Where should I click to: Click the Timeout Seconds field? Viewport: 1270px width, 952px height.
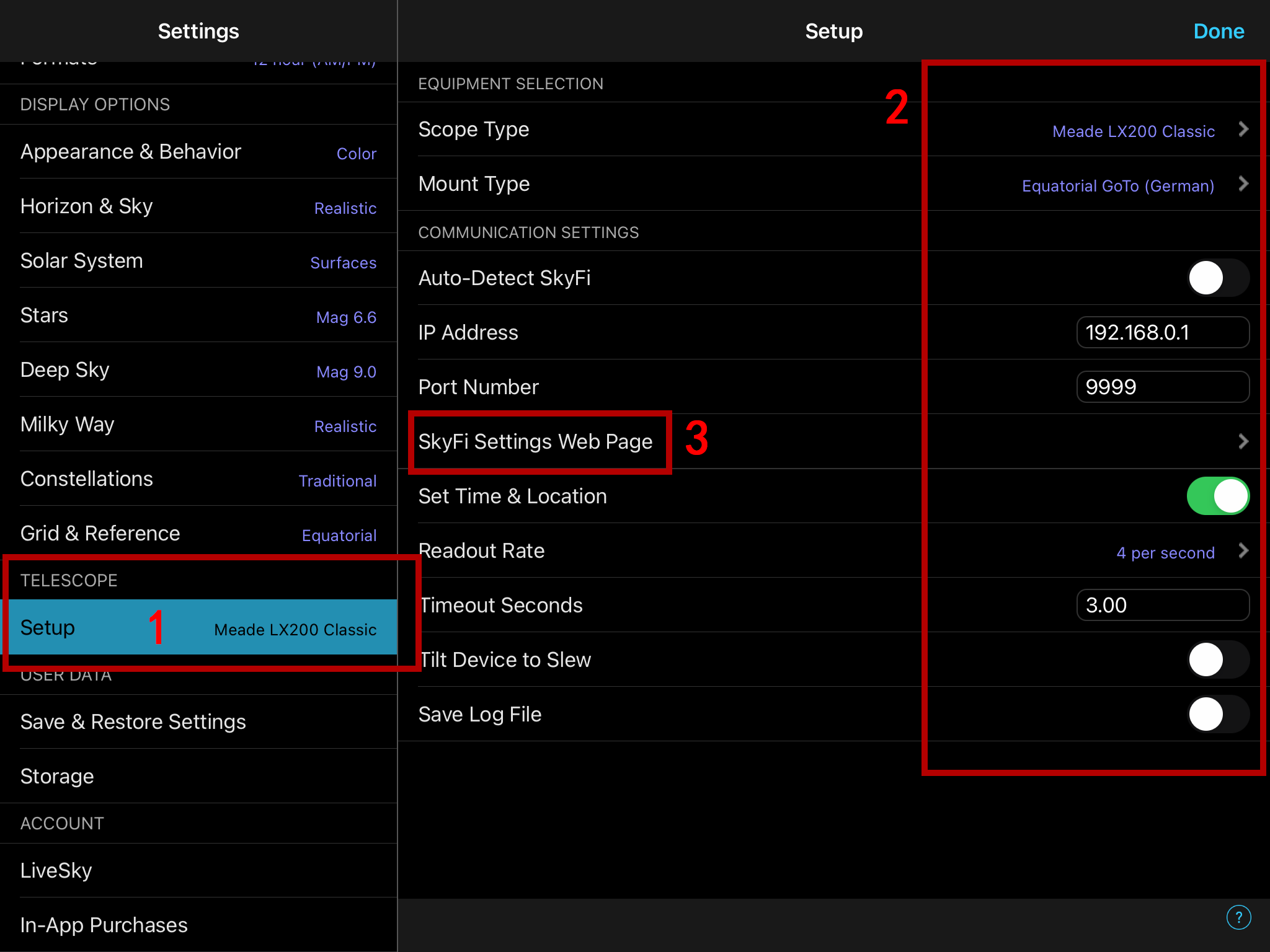click(1162, 606)
